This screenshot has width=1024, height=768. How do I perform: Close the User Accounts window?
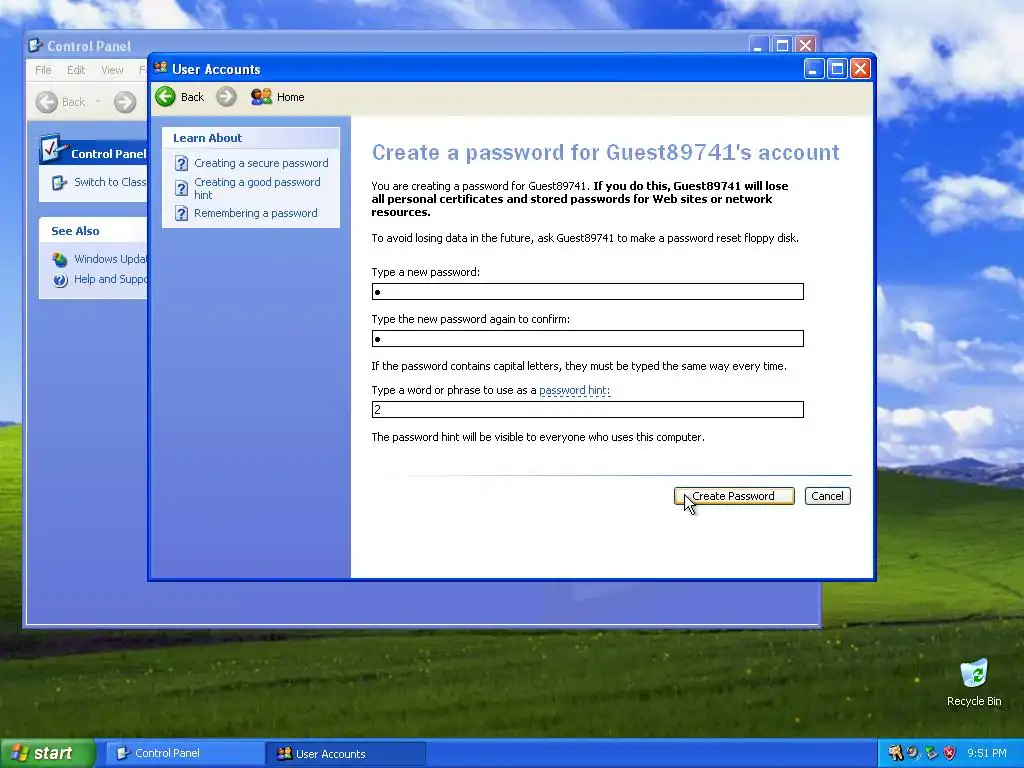860,69
